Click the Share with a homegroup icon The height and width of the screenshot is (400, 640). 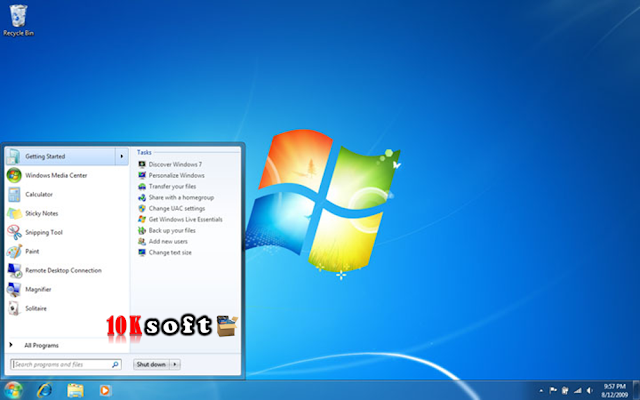142,198
